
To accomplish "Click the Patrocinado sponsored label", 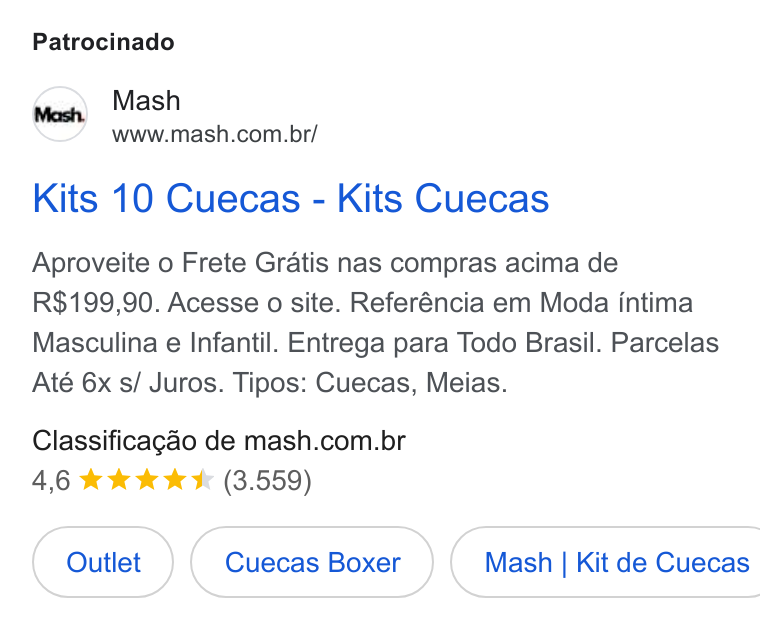I will (103, 42).
